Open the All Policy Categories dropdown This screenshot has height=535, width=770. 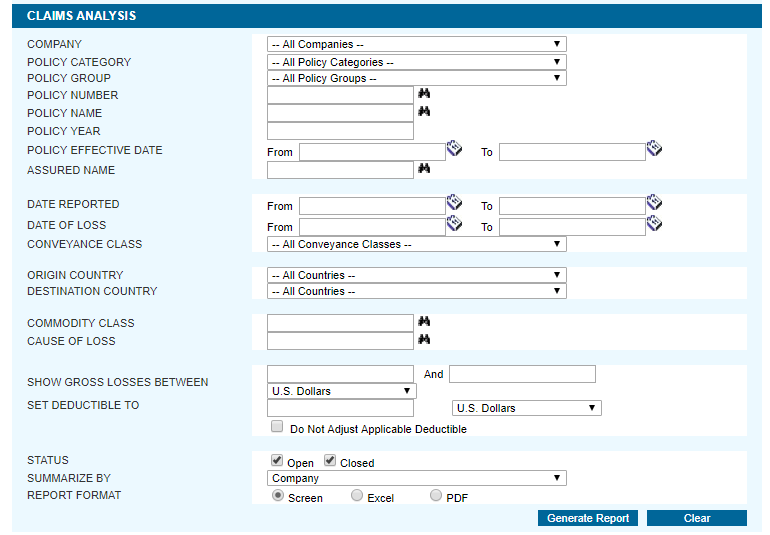pos(416,62)
